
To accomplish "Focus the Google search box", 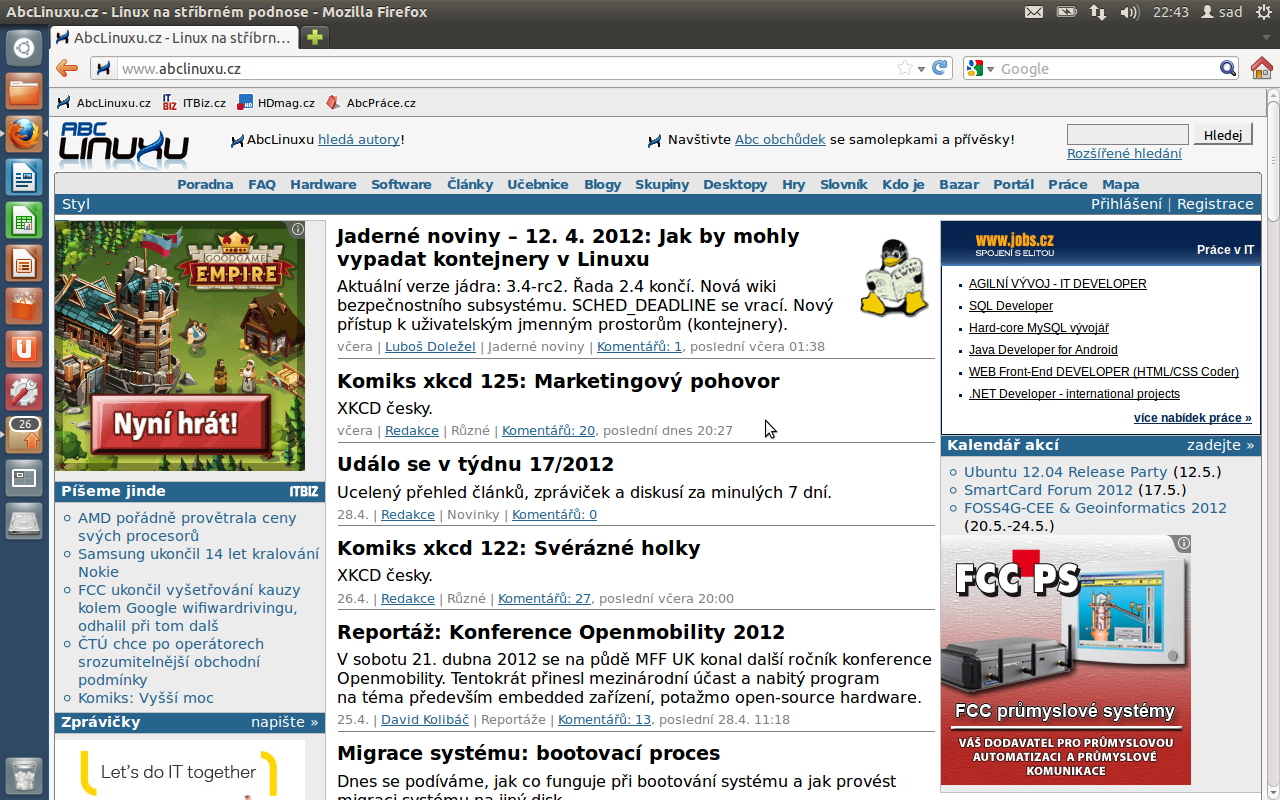I will pos(1108,69).
